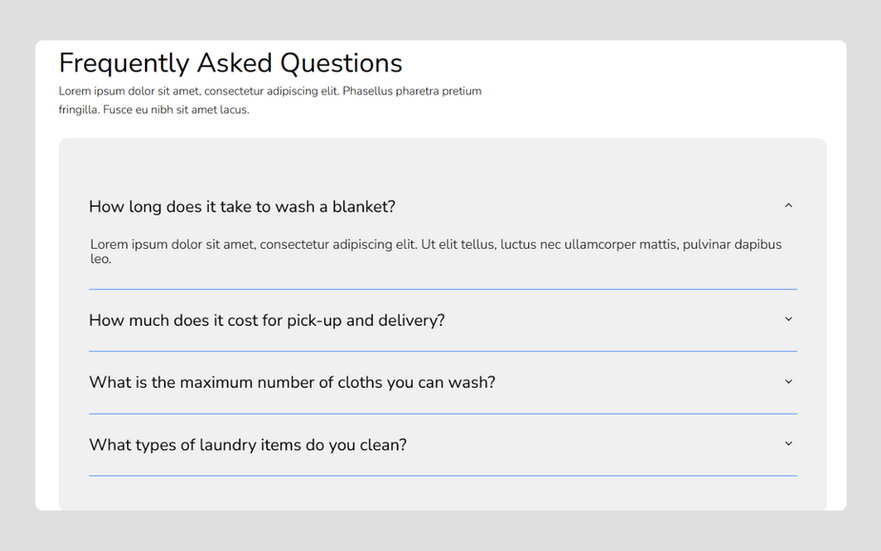
Task: Expand the laundry items answer with its chevron
Action: pos(788,444)
